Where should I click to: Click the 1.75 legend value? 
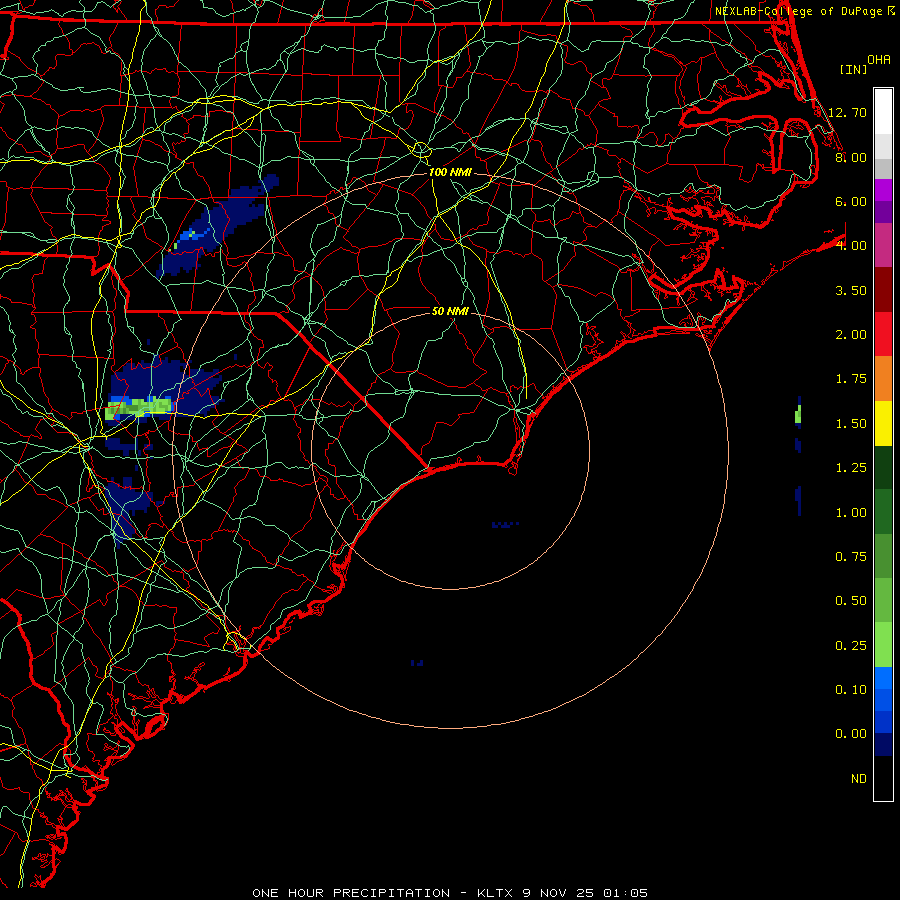tap(851, 379)
